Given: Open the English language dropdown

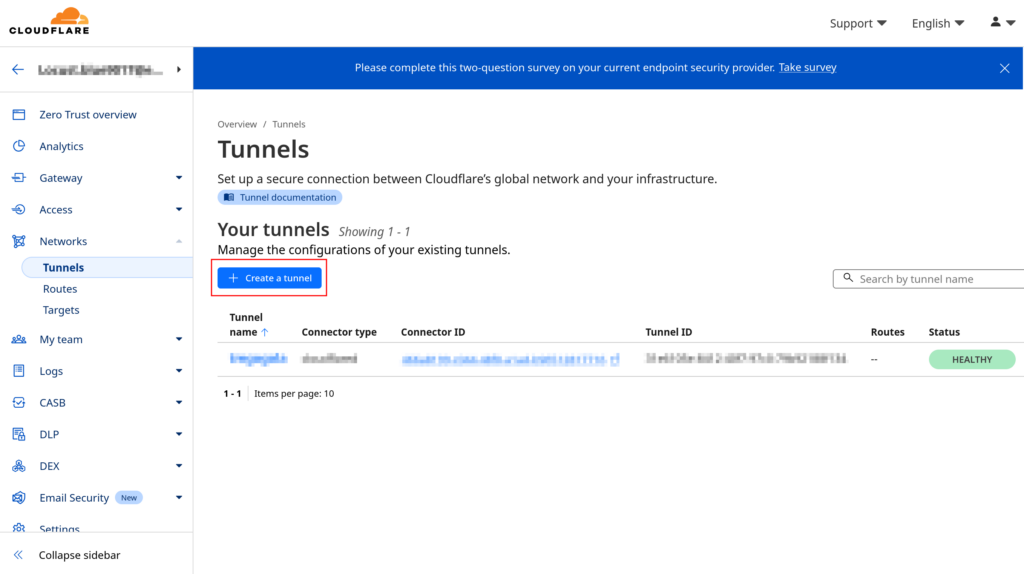Looking at the screenshot, I should tap(938, 24).
